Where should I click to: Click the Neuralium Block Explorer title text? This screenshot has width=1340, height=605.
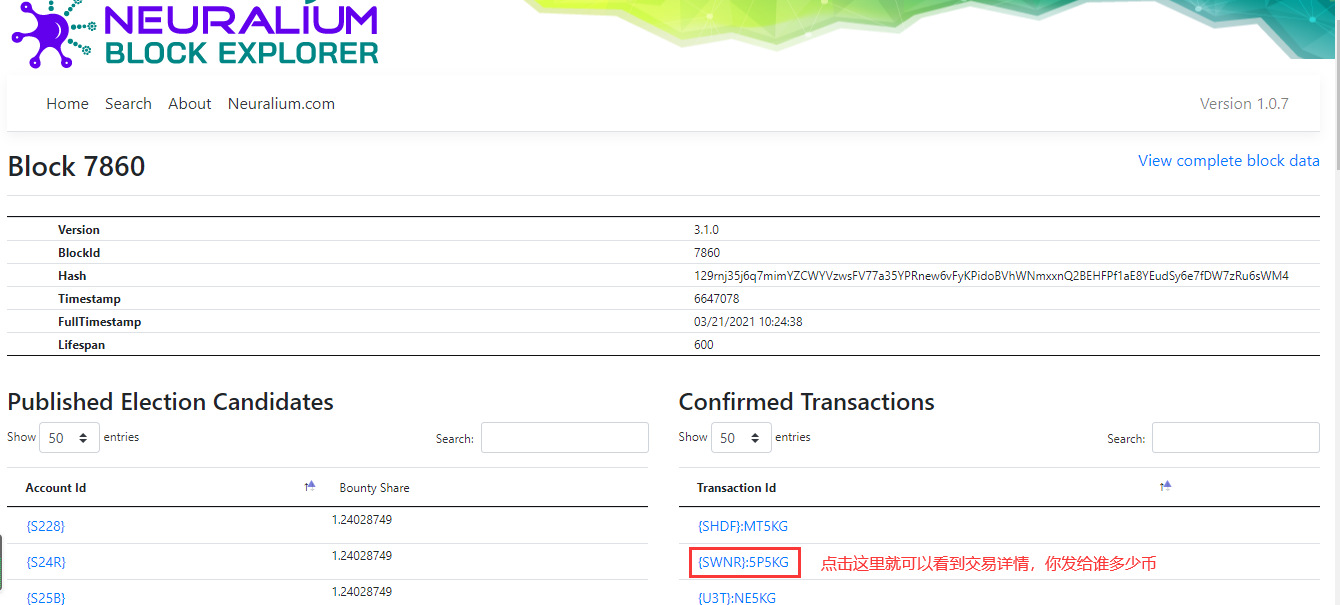coord(240,34)
